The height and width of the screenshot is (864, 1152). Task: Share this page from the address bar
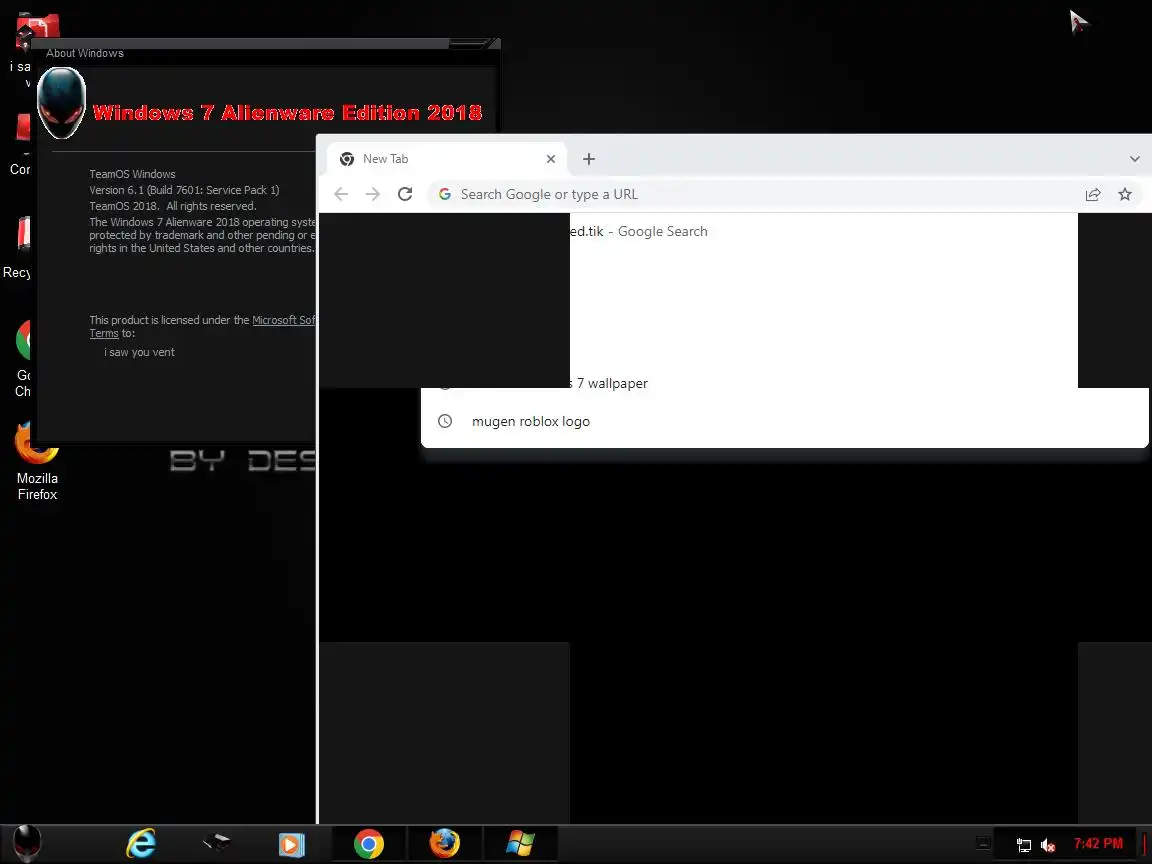coord(1092,194)
